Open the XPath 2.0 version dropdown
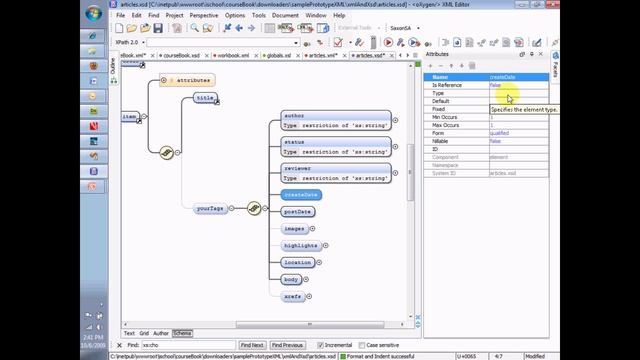This screenshot has width=640, height=360. pyautogui.click(x=143, y=42)
